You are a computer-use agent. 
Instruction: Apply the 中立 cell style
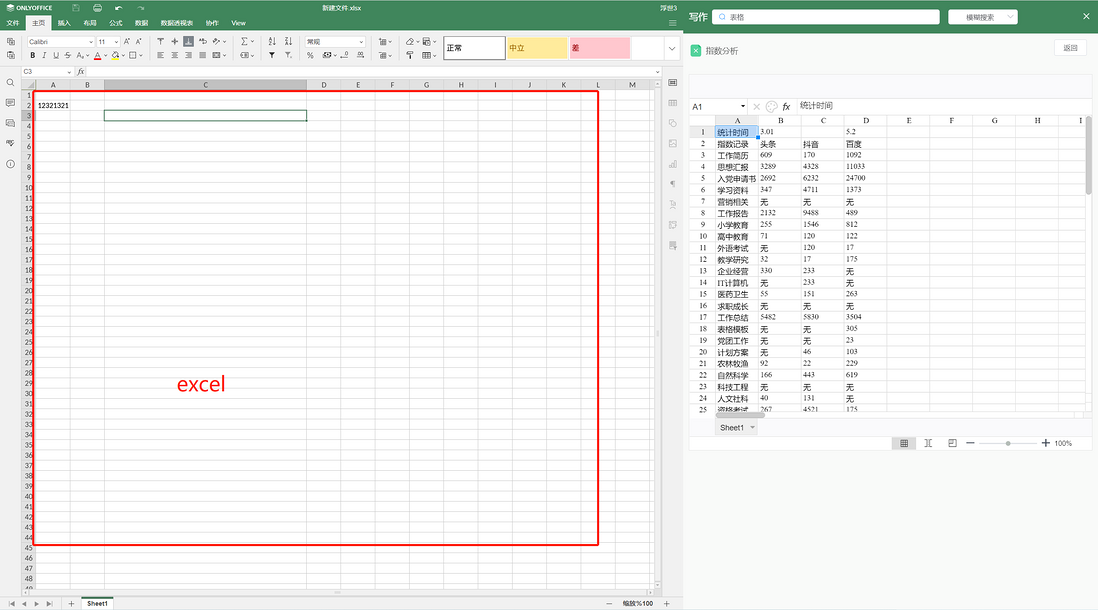pos(537,48)
